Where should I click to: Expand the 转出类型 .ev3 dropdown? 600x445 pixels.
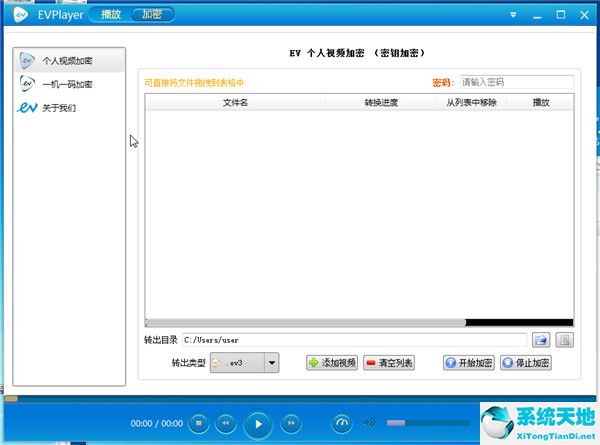(272, 362)
